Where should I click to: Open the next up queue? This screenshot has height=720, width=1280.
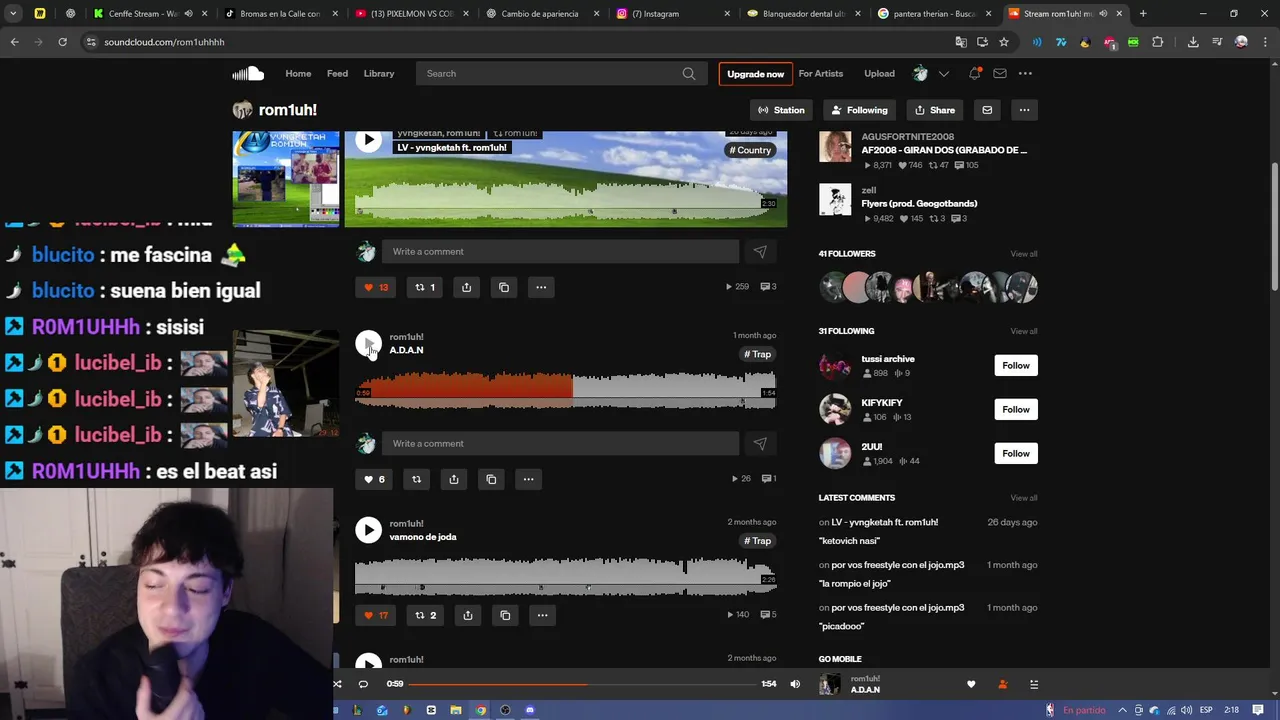[1034, 684]
